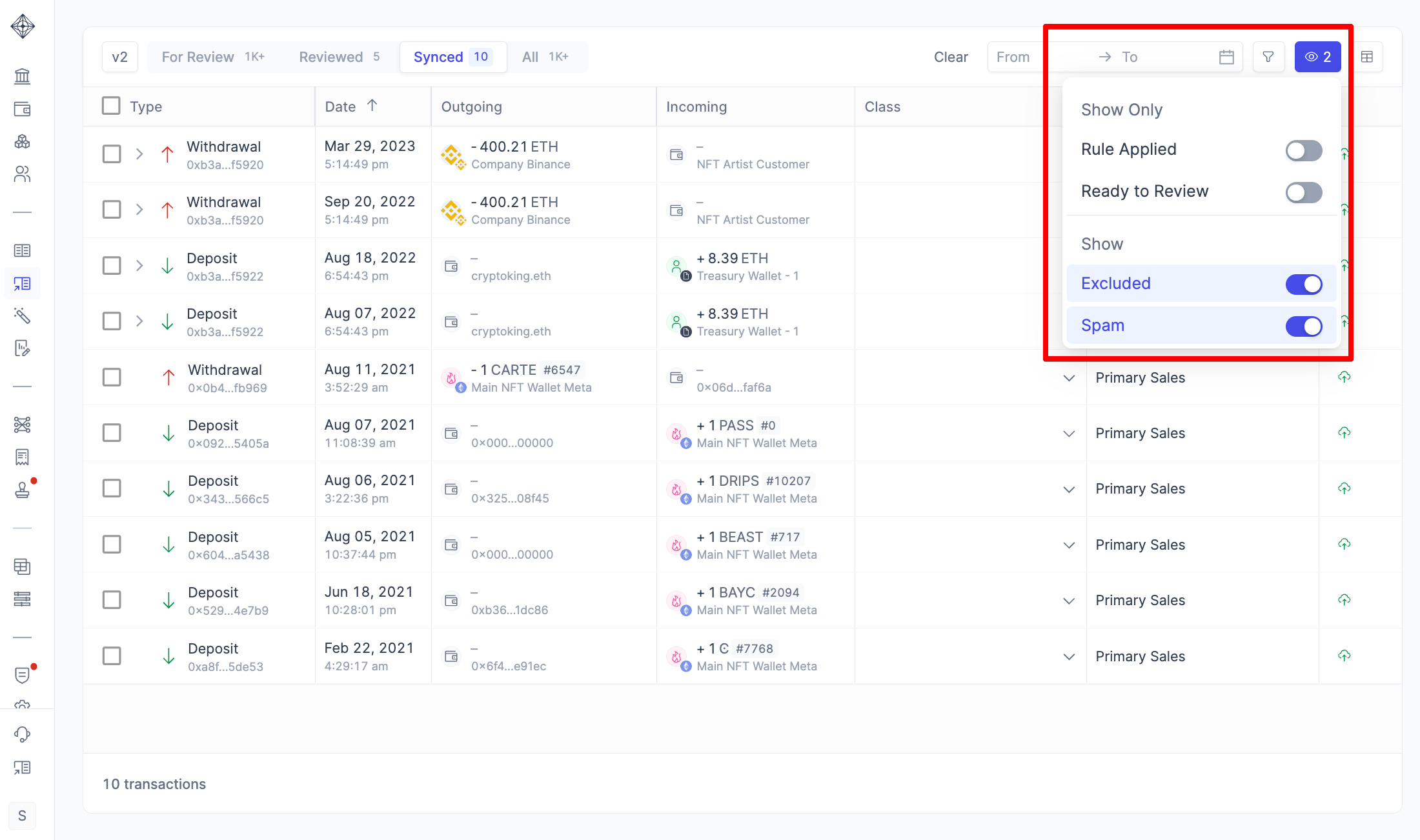Enable the Rule Applied toggle
The image size is (1420, 840).
coord(1303,150)
